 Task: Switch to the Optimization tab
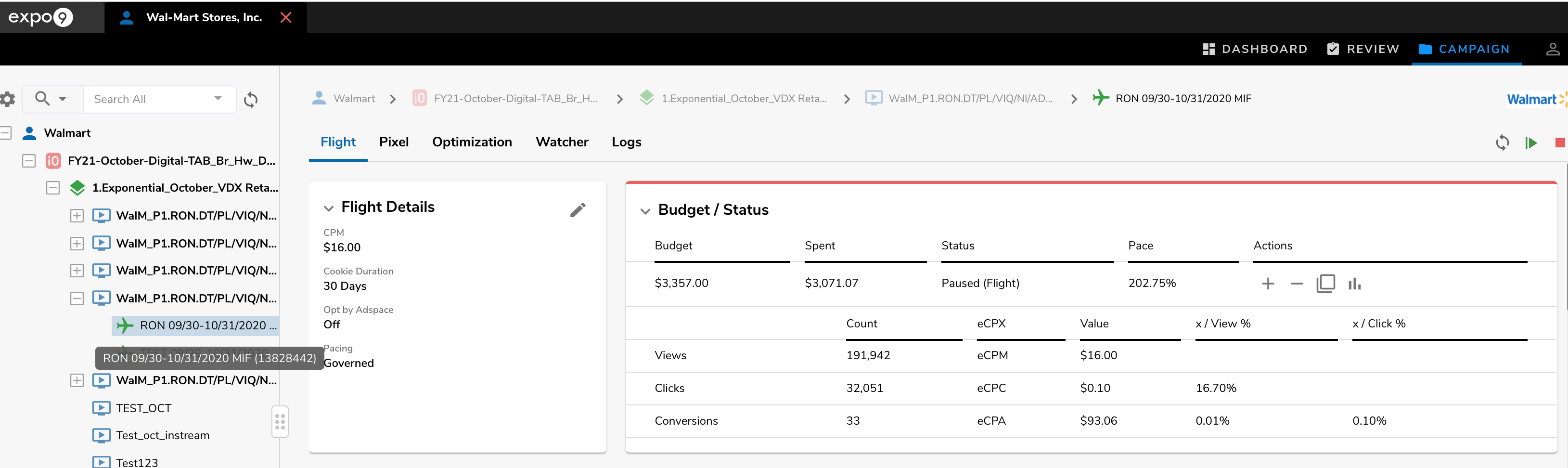point(472,142)
